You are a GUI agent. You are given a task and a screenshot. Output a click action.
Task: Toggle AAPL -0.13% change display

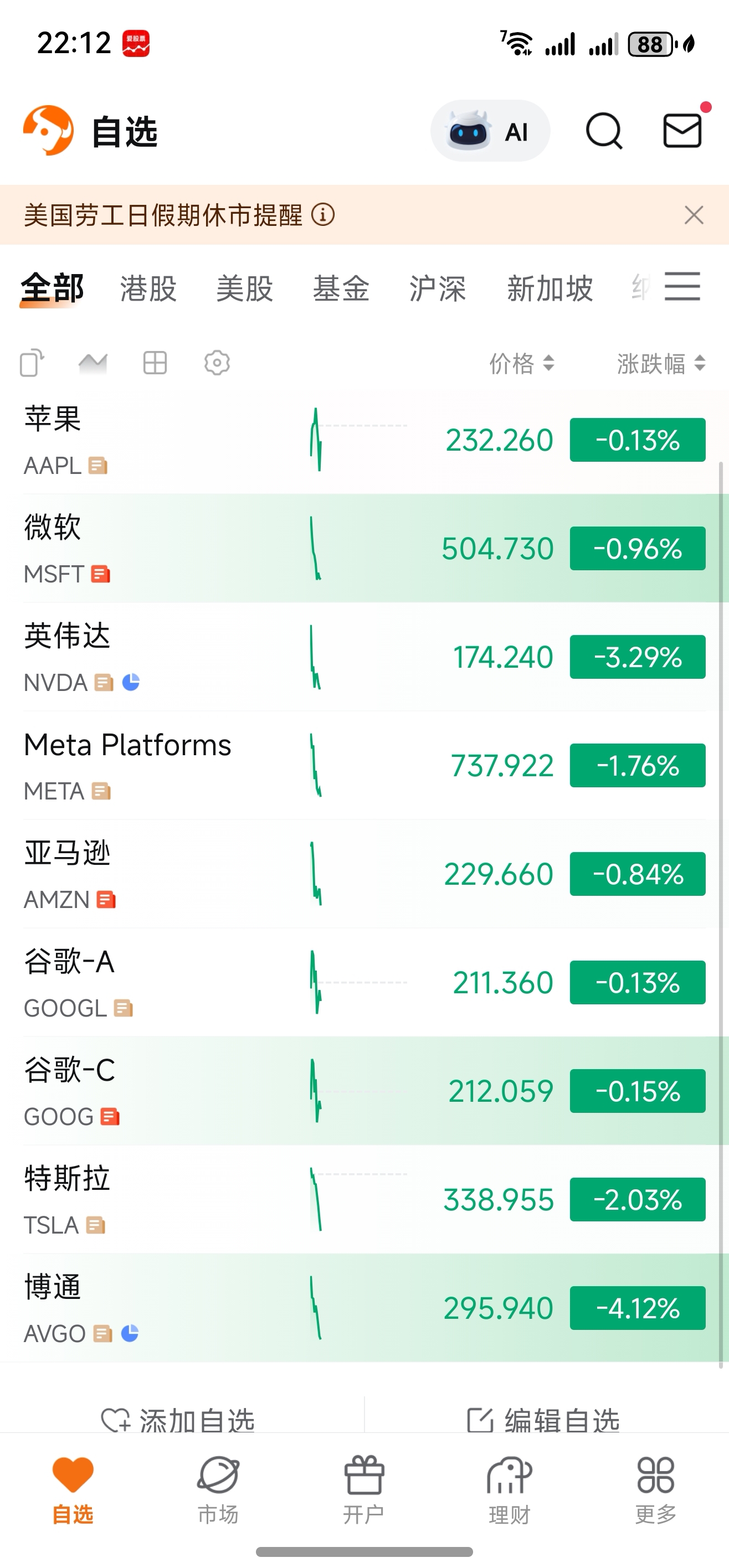638,440
